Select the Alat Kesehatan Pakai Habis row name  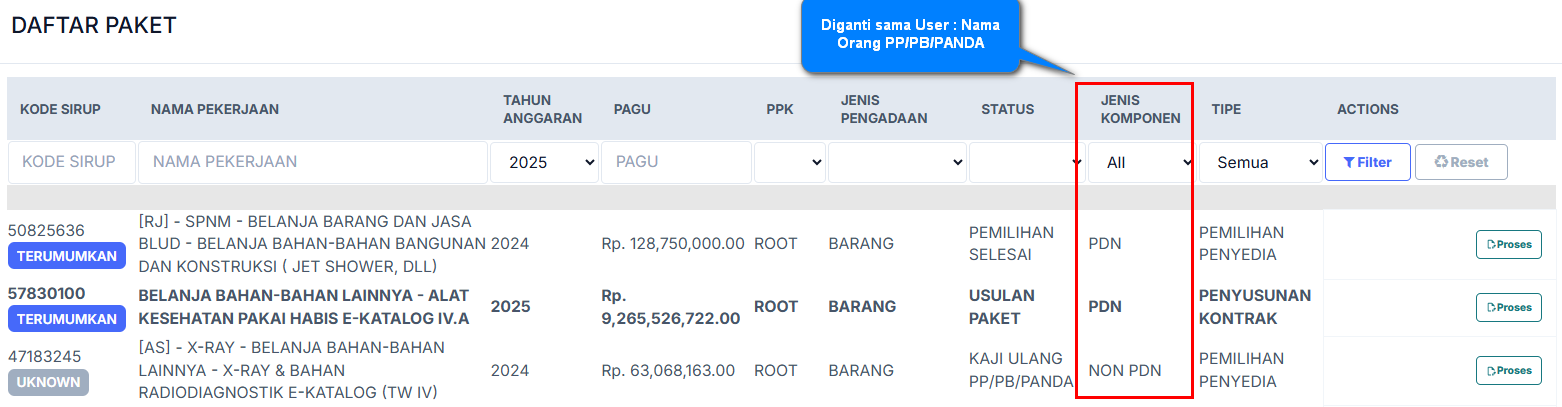(303, 307)
